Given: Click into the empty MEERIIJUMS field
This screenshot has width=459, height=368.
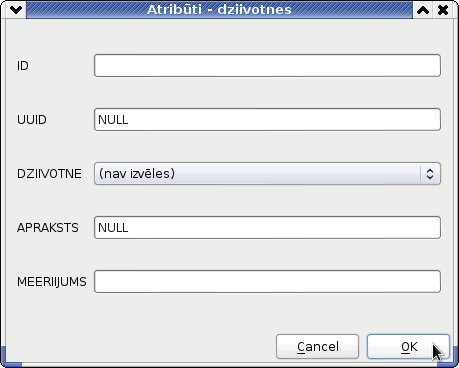Looking at the screenshot, I should pyautogui.click(x=267, y=282).
